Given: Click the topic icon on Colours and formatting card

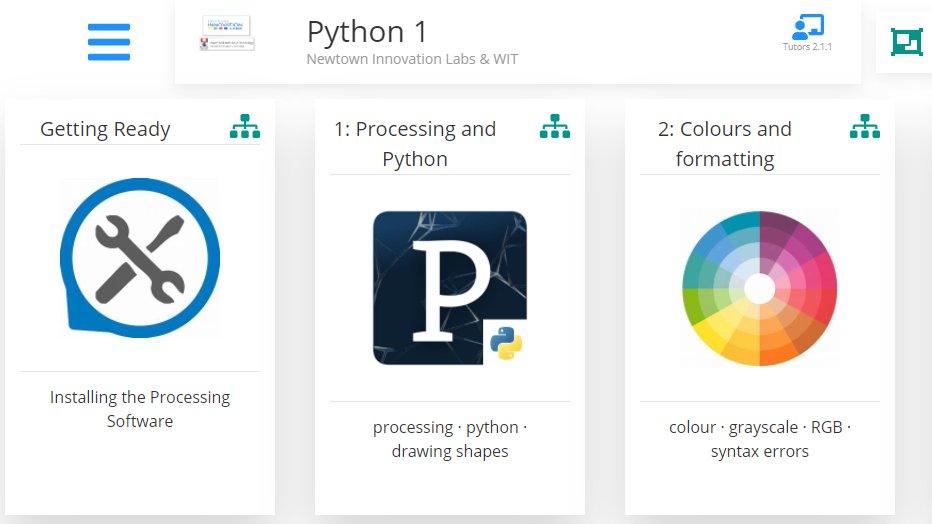Looking at the screenshot, I should pyautogui.click(x=865, y=126).
